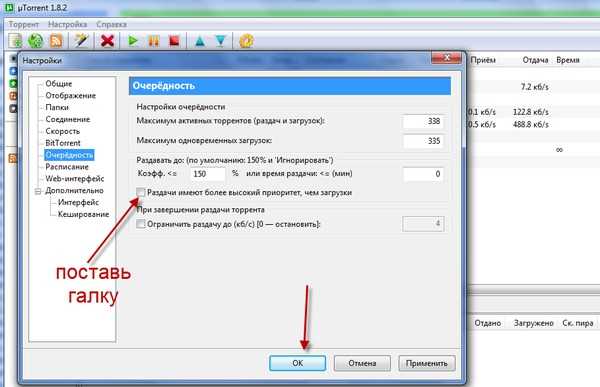Click the Pause torrent icon

click(x=154, y=41)
